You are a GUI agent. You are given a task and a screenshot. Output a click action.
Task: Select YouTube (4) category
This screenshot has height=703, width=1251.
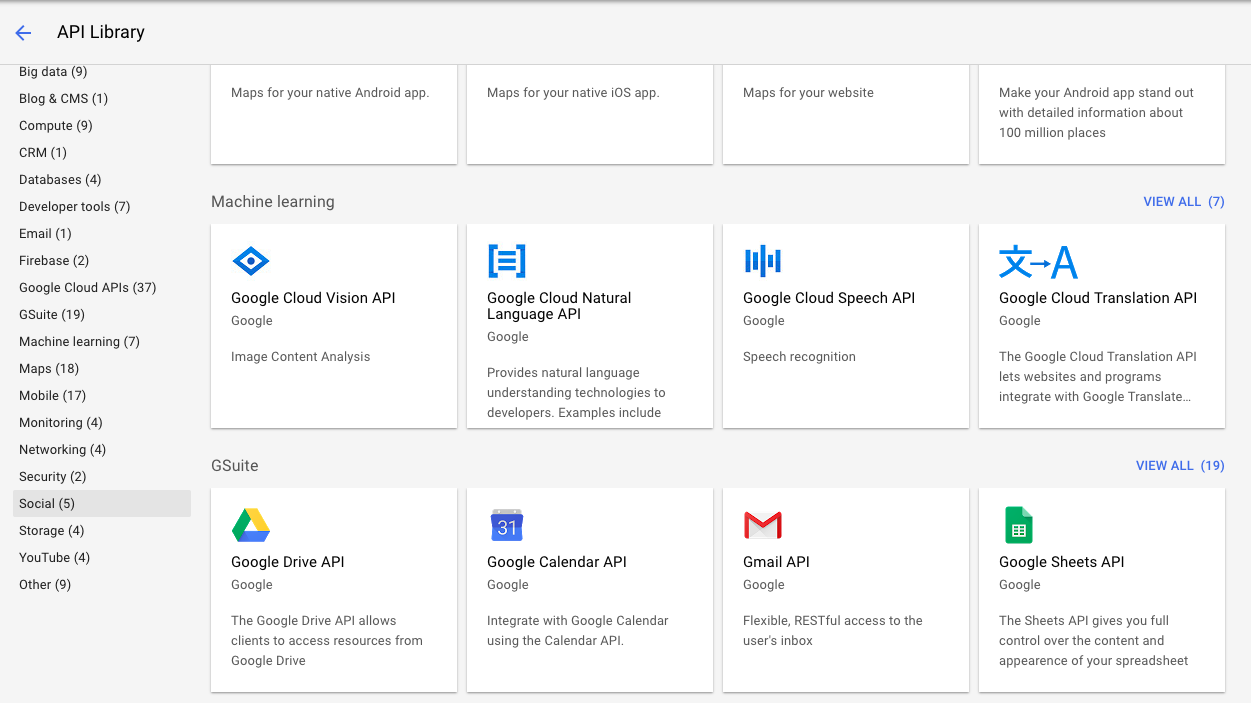pyautogui.click(x=54, y=558)
